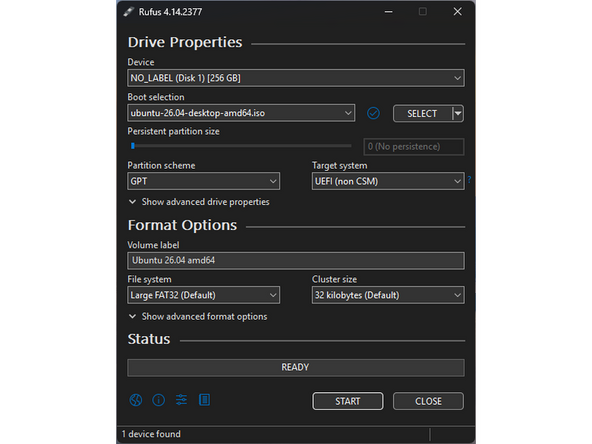This screenshot has height=444, width=592.
Task: Click the 'Rufus 4.14.2377' title text
Action: click(x=170, y=12)
